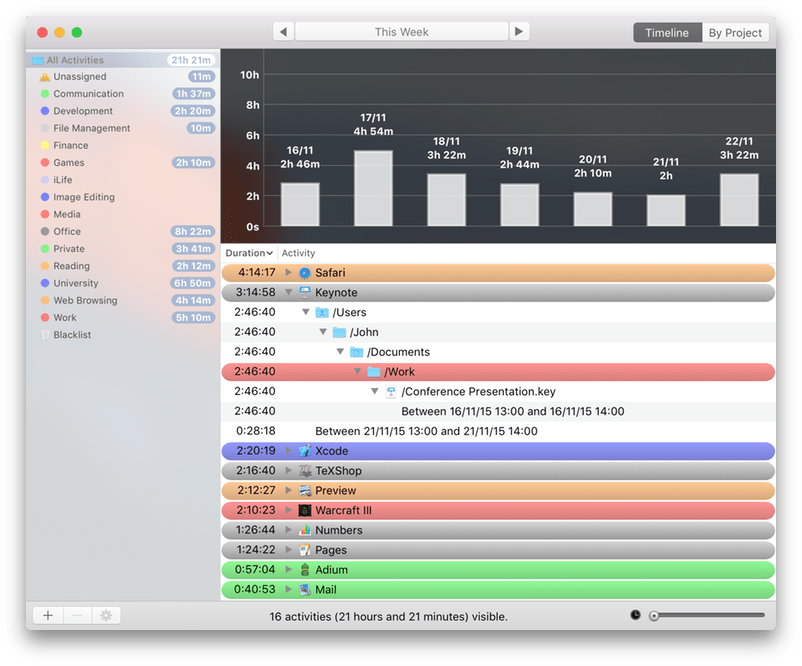
Task: Click the Adium icon in the list
Action: pos(302,569)
